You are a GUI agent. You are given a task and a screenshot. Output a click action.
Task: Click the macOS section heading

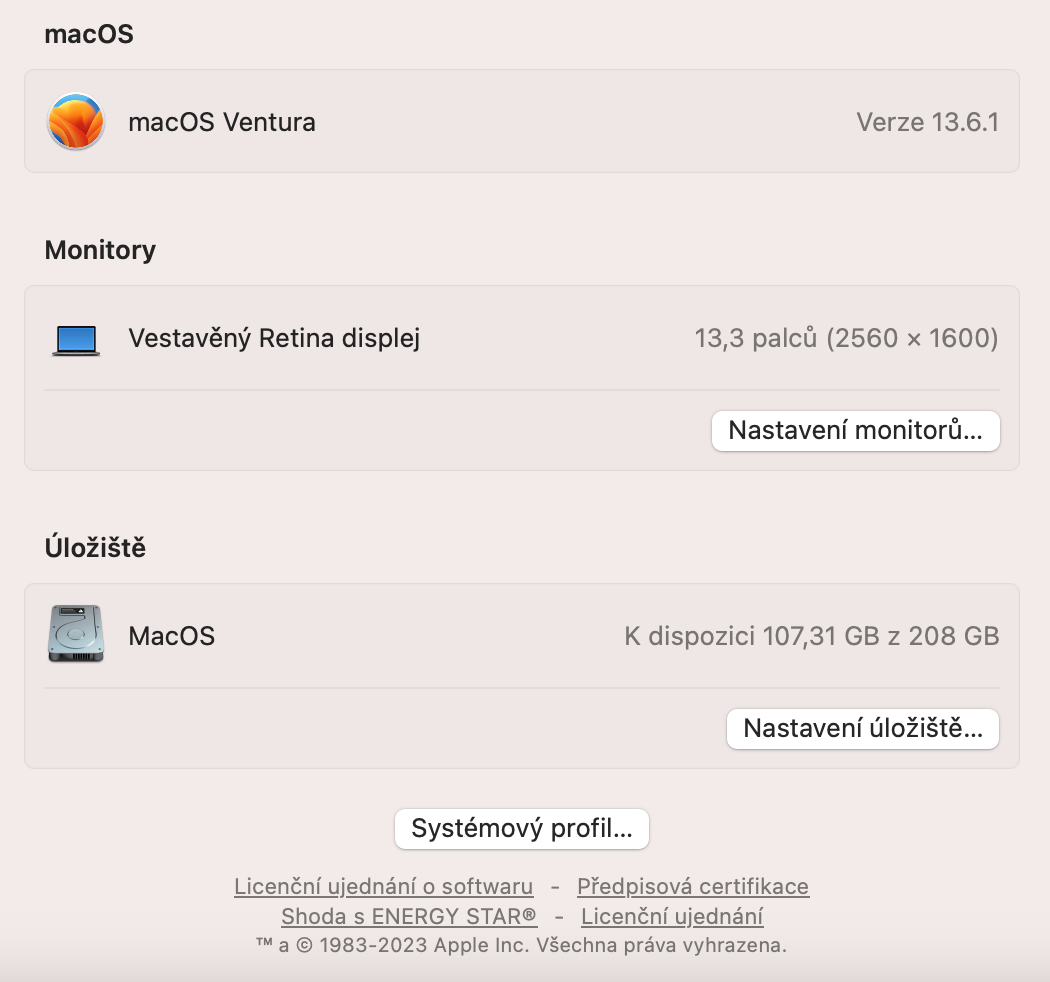point(89,34)
